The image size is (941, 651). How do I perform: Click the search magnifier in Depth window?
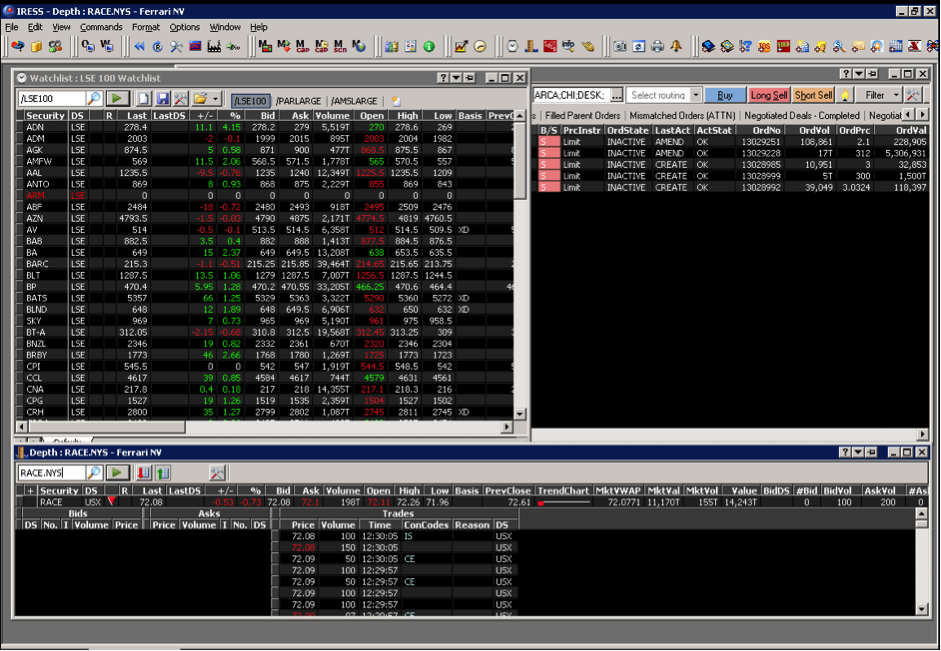coord(94,473)
